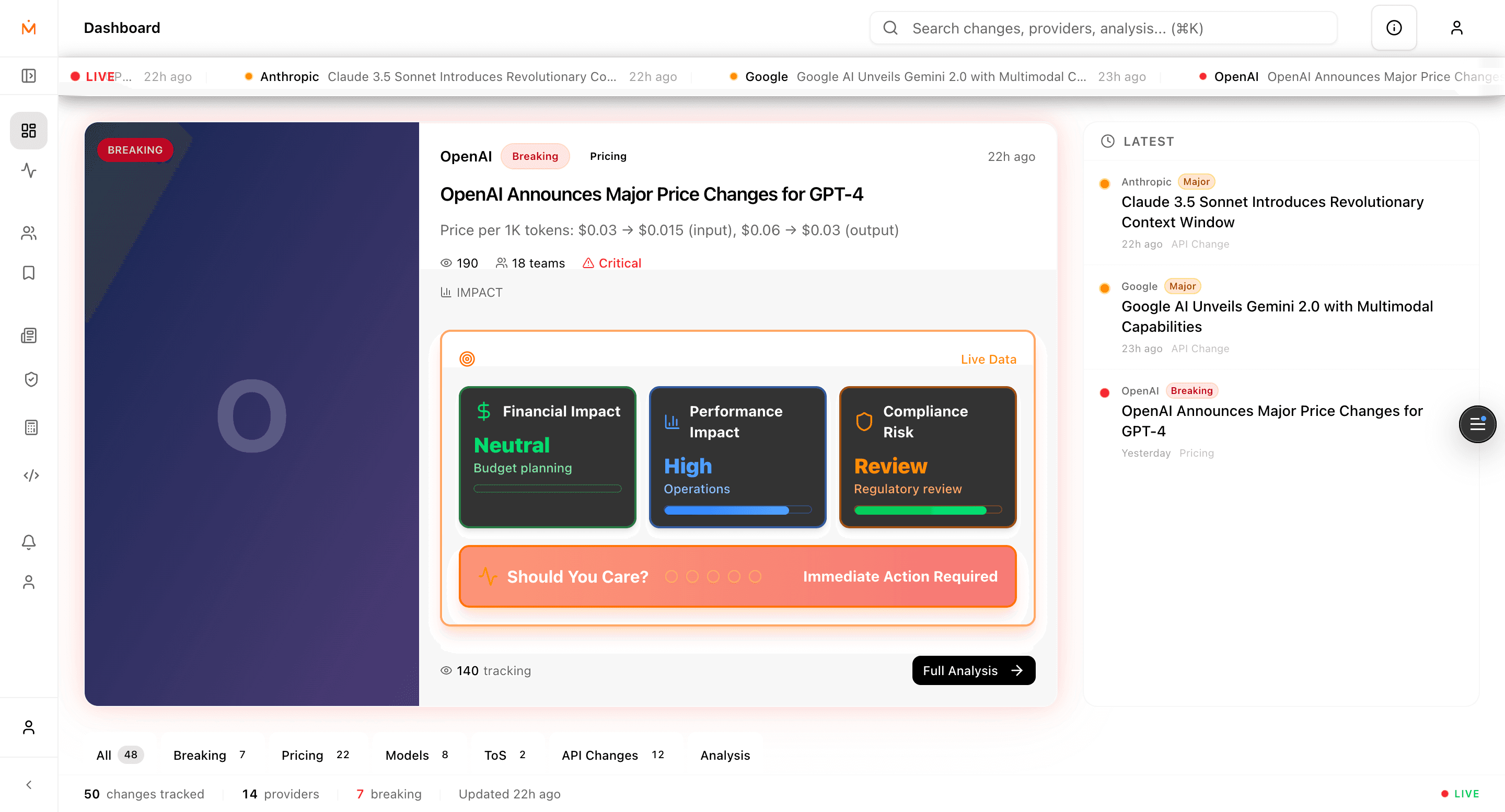Screen dimensions: 1505x812
Task: Switch to the API Changes tab
Action: click(x=599, y=755)
